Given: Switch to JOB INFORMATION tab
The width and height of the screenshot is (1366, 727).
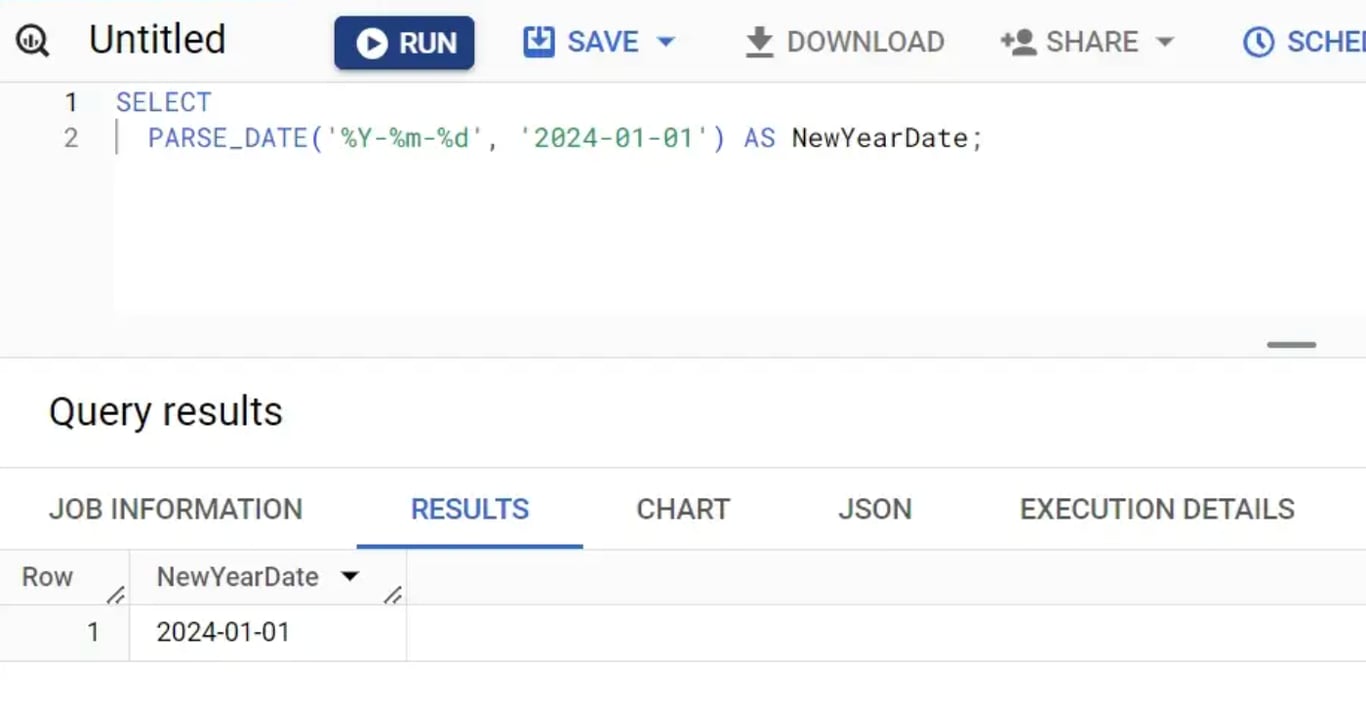Looking at the screenshot, I should pos(176,509).
